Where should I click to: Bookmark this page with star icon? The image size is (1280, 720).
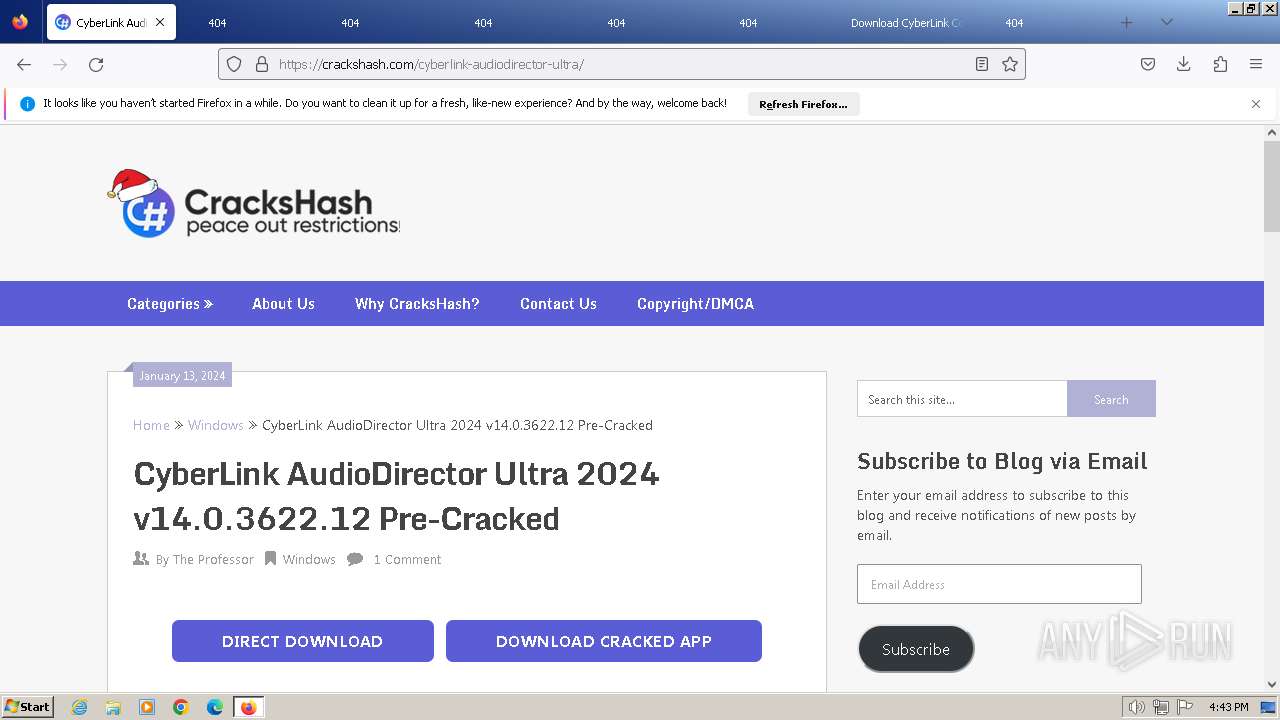pyautogui.click(x=1010, y=64)
